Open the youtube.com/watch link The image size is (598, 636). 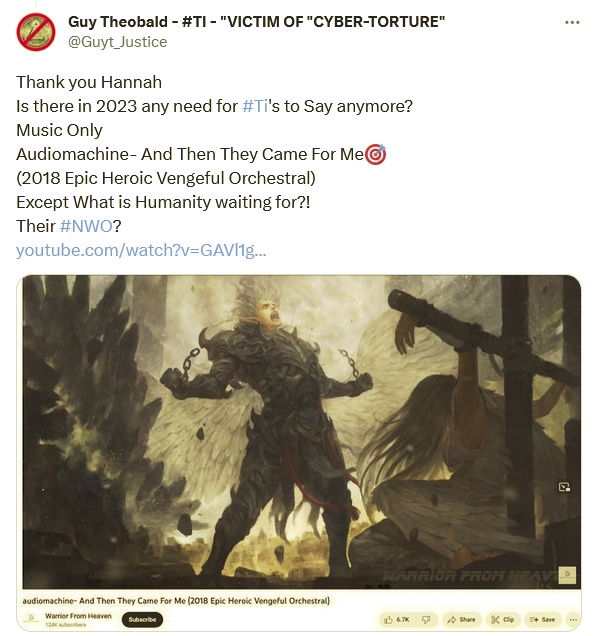141,250
